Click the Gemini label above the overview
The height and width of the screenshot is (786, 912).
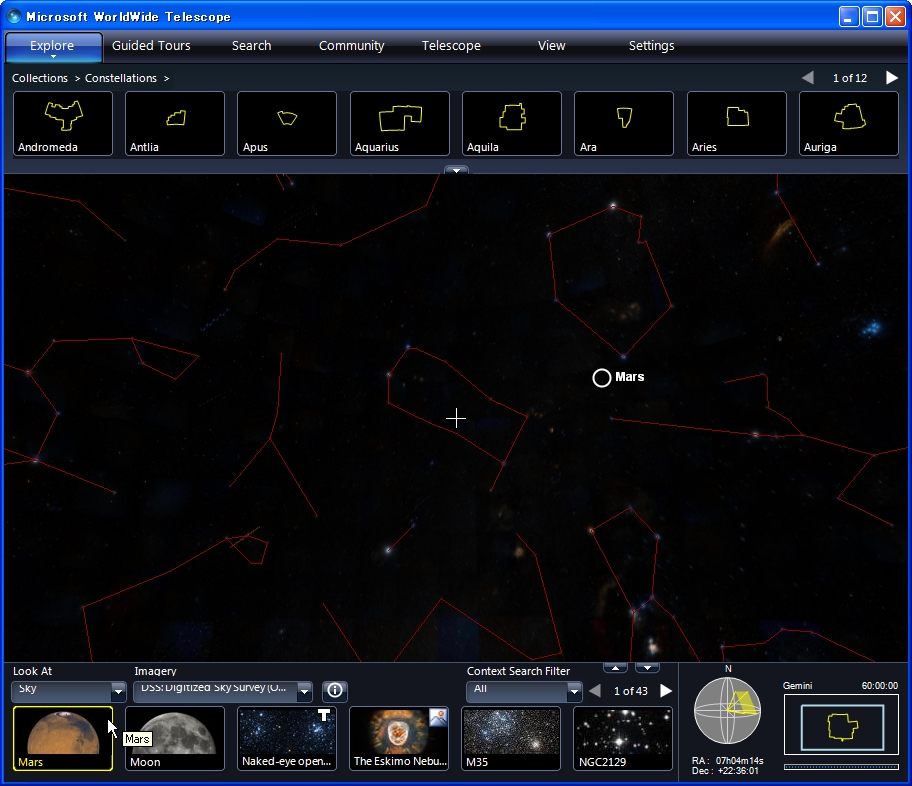pyautogui.click(x=797, y=685)
